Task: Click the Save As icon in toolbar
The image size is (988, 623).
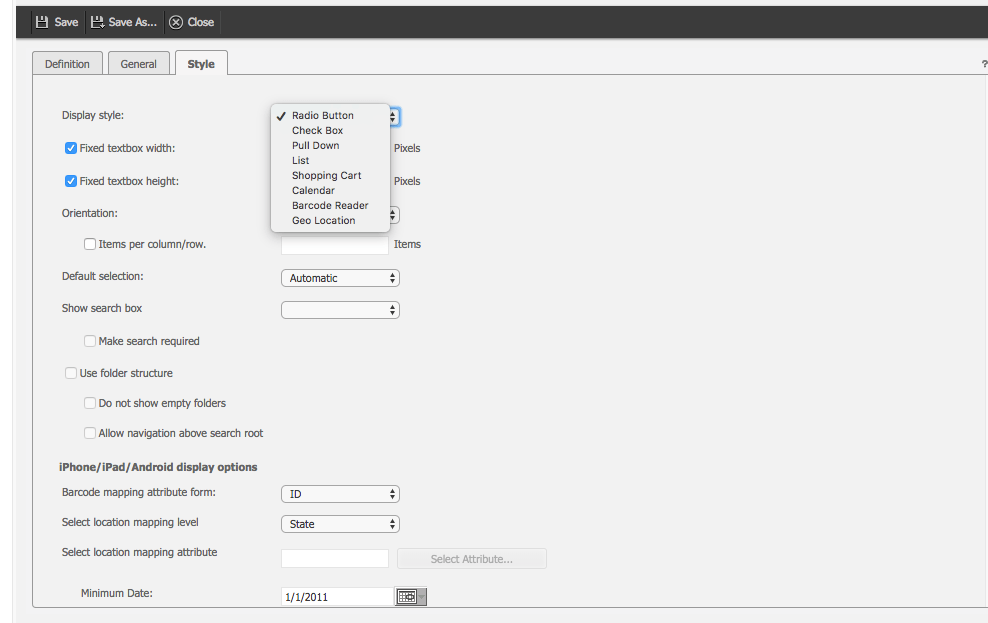Action: tap(98, 22)
